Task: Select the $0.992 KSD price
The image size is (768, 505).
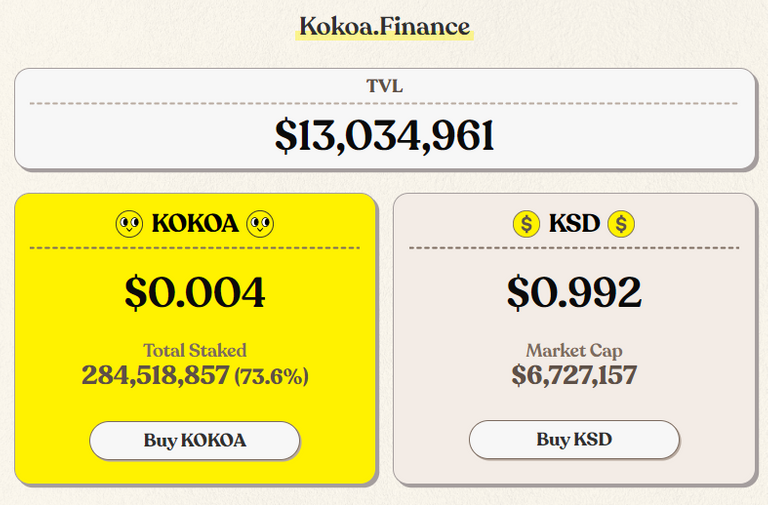Action: pyautogui.click(x=574, y=292)
